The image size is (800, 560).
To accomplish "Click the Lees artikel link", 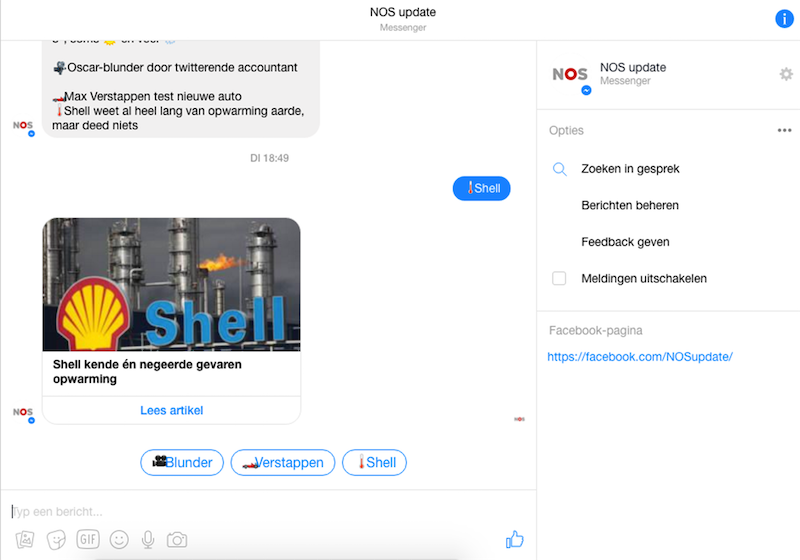I will pos(171,410).
